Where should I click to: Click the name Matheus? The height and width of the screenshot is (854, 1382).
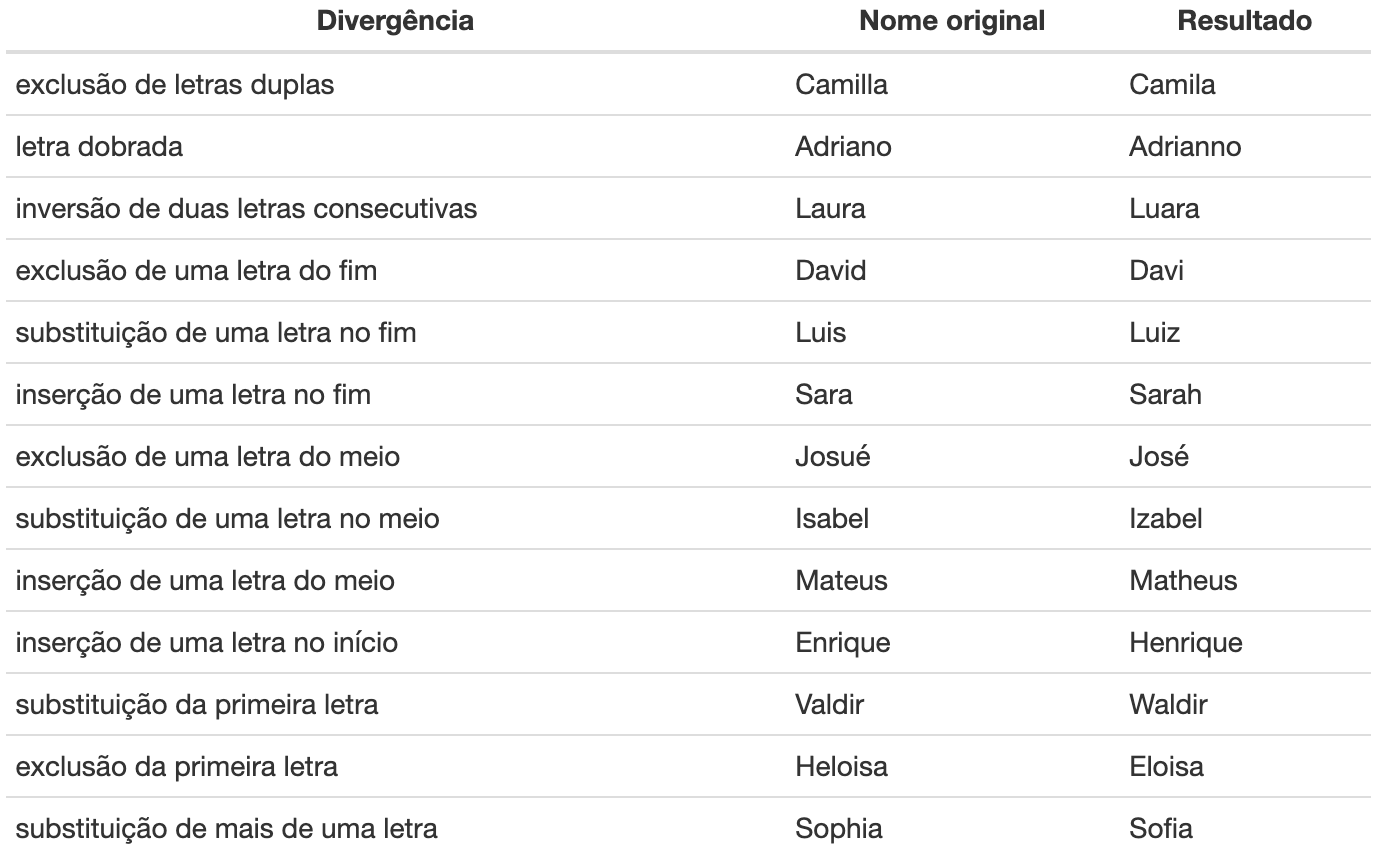1183,581
